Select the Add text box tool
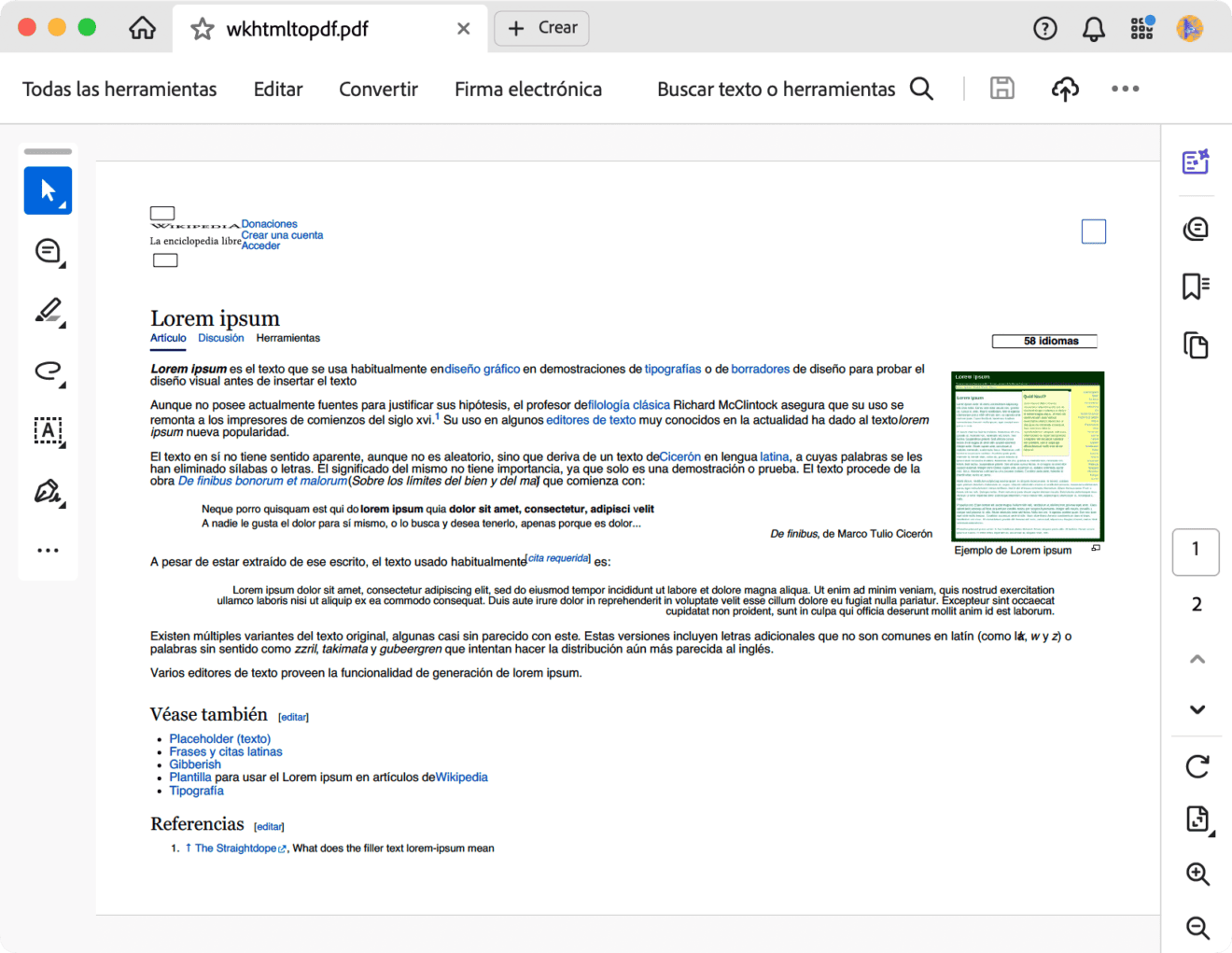Screen dimensions: 1232x953 [x=48, y=430]
